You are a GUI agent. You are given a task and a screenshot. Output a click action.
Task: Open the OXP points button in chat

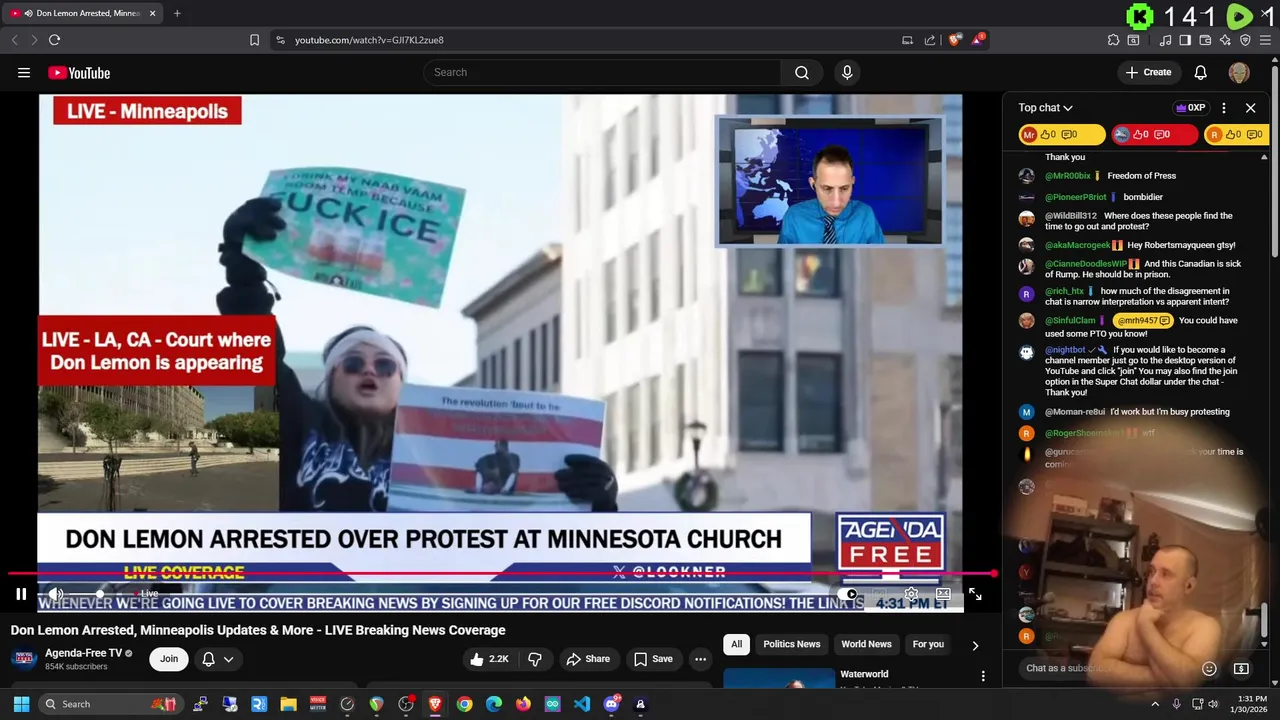point(1190,108)
